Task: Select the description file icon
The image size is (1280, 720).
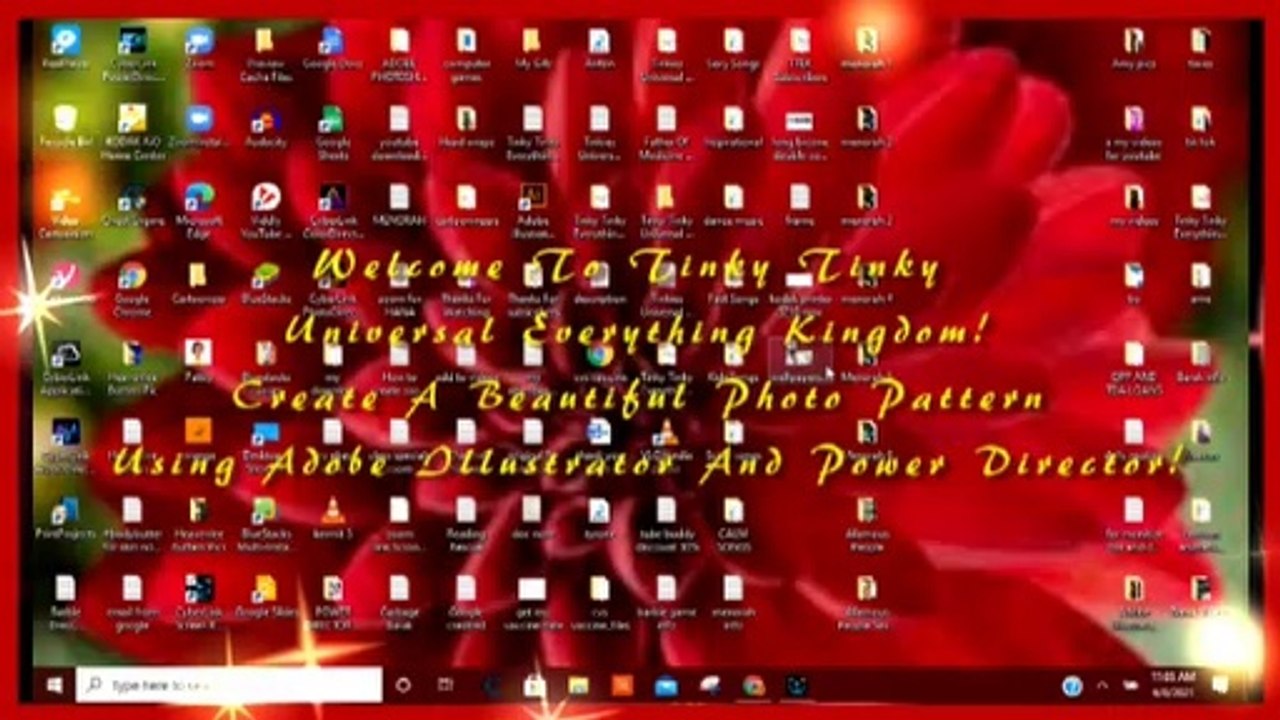Action: coord(599,283)
